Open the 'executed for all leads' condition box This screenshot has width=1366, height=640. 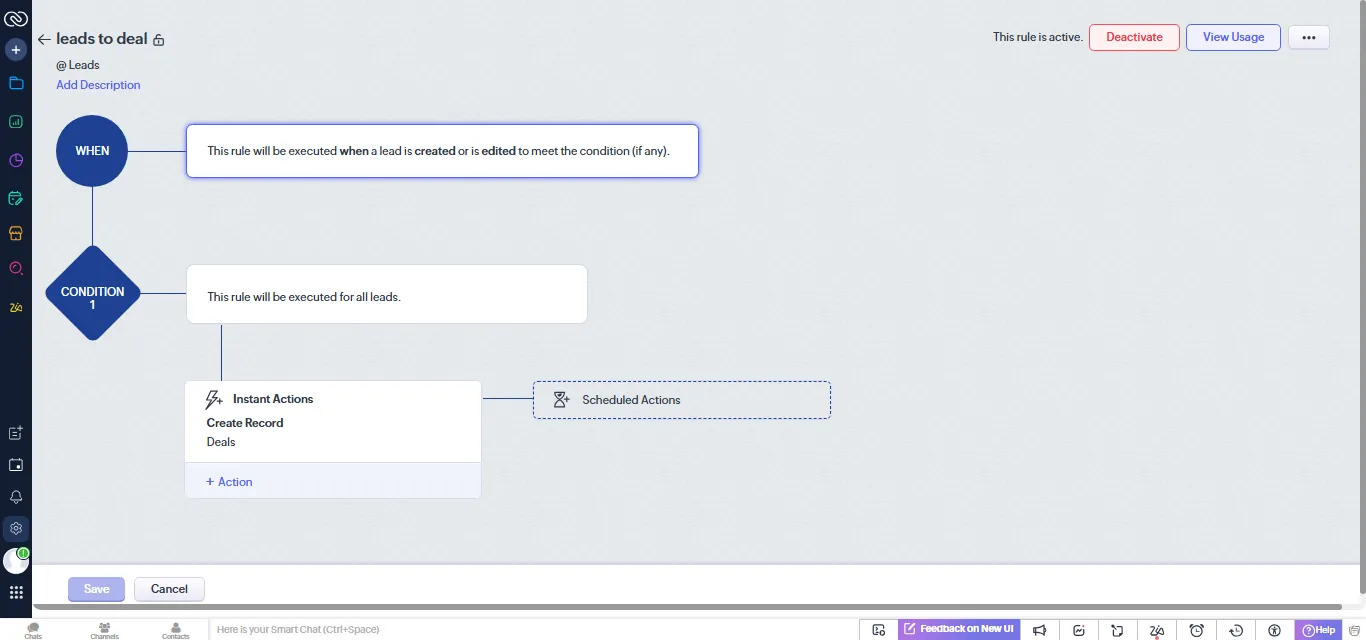coord(386,294)
